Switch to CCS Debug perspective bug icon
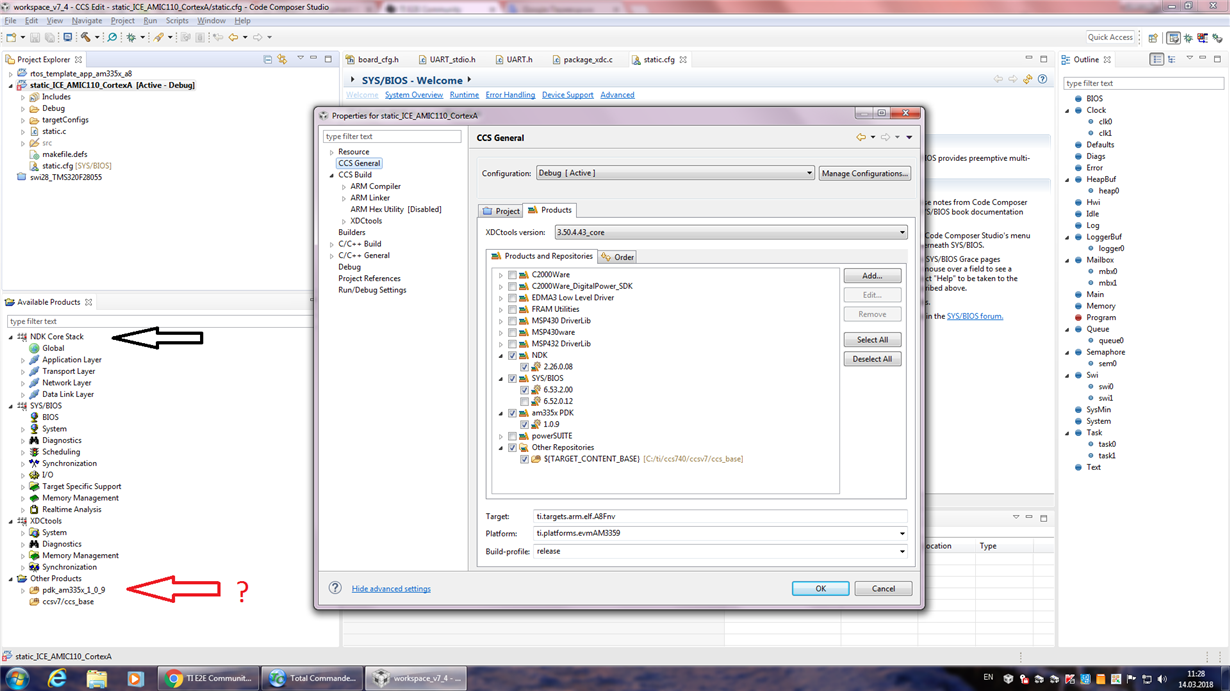The height and width of the screenshot is (691, 1230). point(1188,38)
